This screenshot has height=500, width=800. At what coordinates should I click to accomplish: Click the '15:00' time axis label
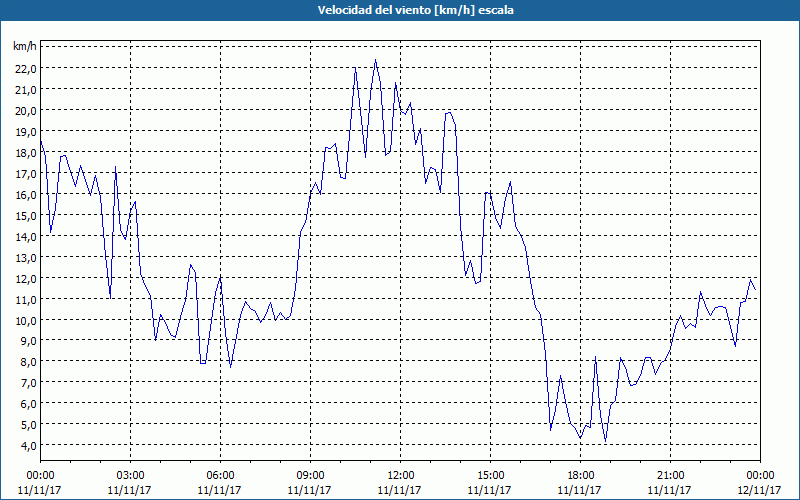[x=490, y=476]
